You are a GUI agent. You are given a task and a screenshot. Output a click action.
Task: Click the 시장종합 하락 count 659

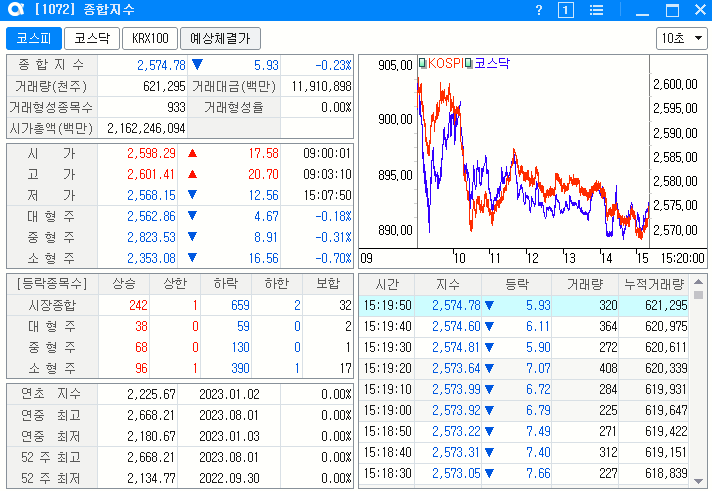click(240, 305)
